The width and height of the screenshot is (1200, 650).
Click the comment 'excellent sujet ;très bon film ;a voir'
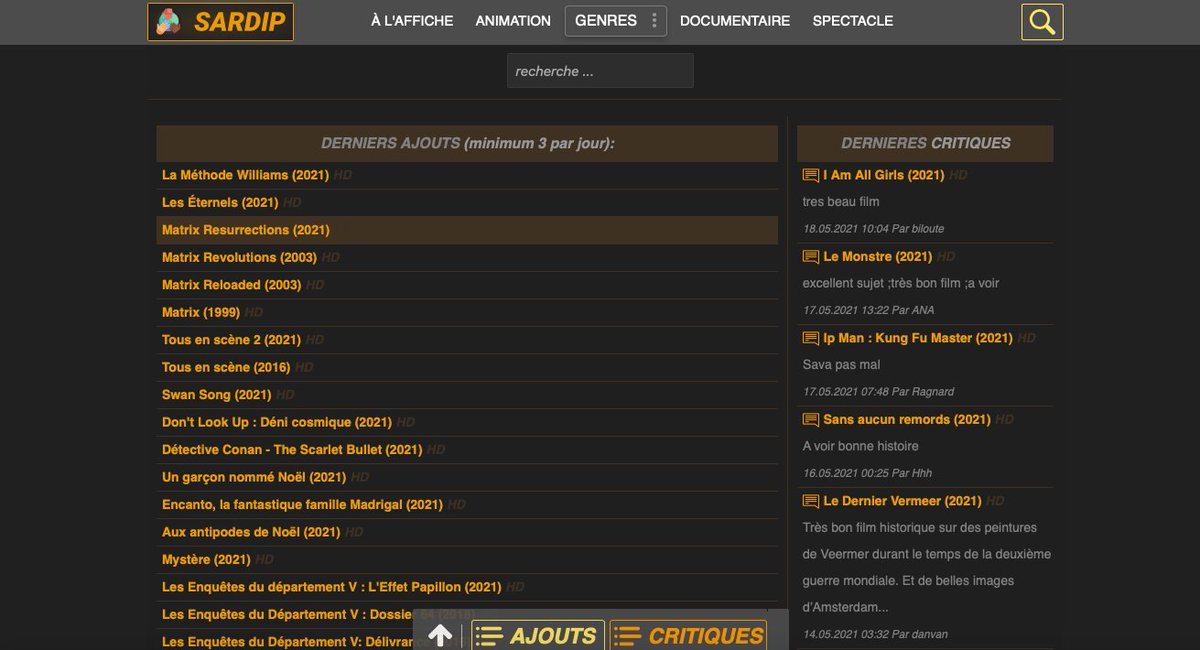click(901, 283)
